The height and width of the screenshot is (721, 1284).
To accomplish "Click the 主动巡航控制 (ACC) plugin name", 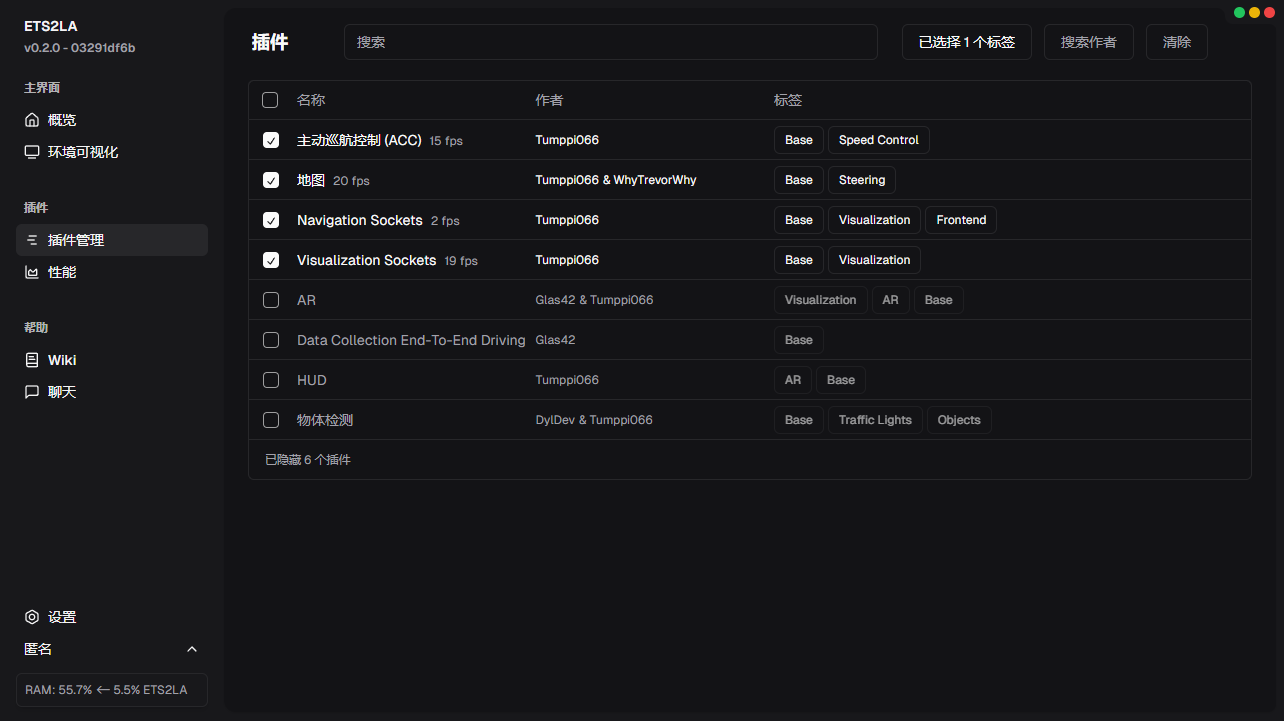I will pos(359,140).
